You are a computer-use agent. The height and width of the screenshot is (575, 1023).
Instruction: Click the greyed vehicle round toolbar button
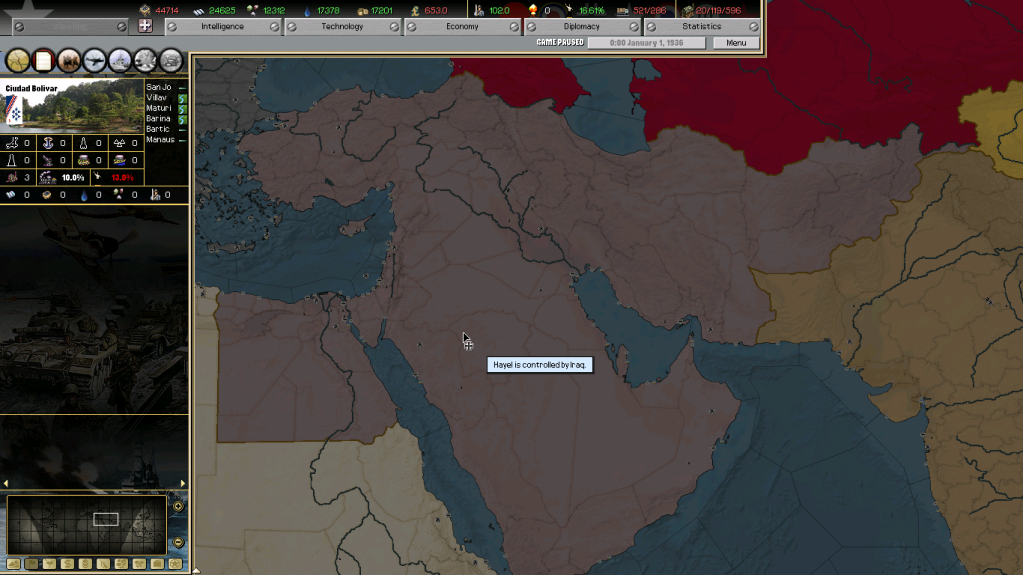[171, 61]
